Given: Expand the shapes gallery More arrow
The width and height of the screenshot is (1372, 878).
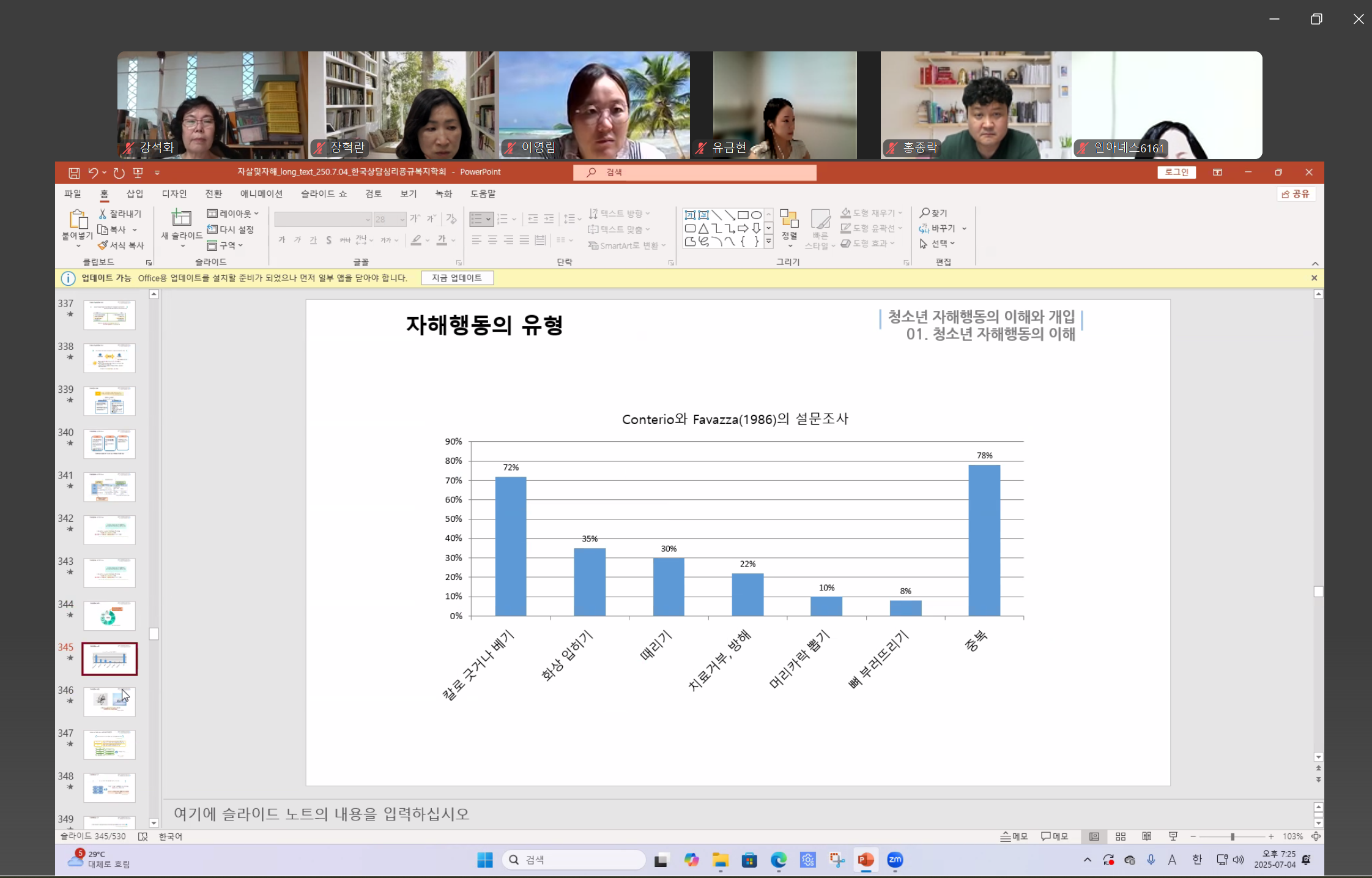Looking at the screenshot, I should 769,242.
